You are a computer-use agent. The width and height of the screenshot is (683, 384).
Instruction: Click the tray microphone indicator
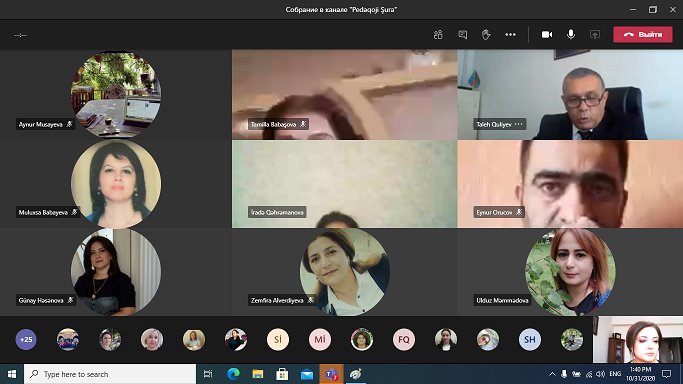pyautogui.click(x=564, y=374)
